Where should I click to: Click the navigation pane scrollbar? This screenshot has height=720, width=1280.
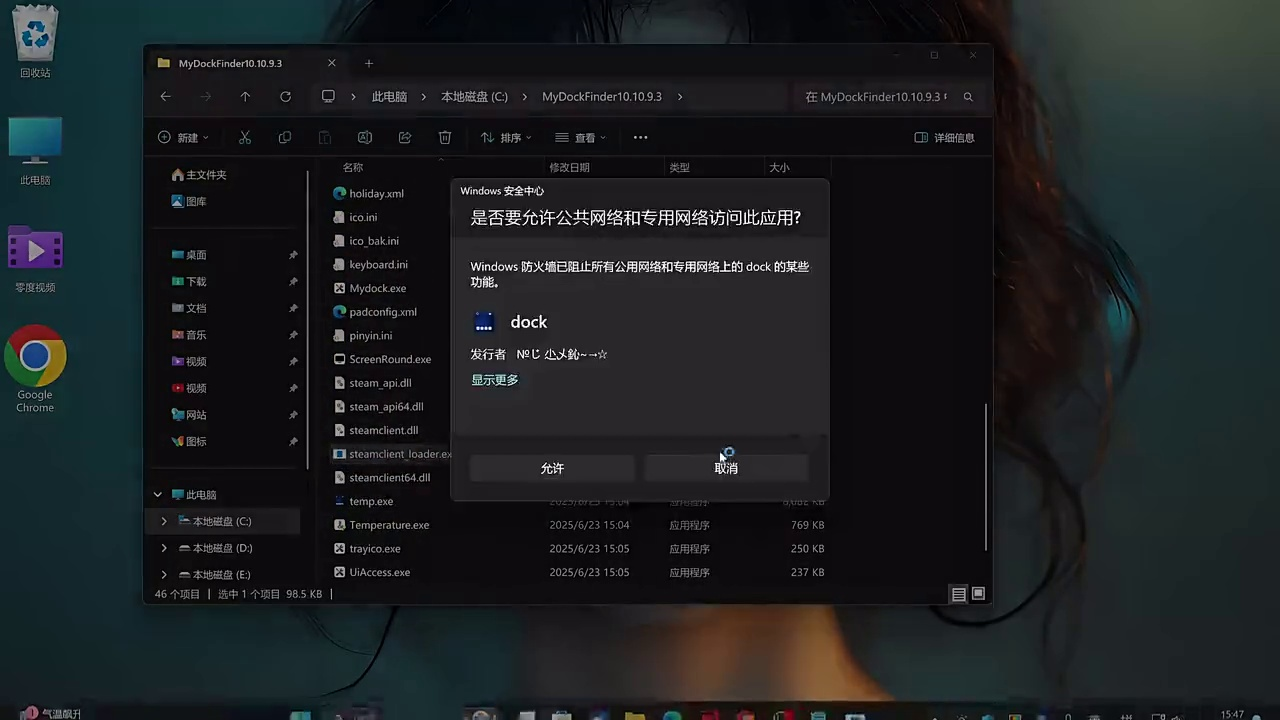tap(308, 318)
